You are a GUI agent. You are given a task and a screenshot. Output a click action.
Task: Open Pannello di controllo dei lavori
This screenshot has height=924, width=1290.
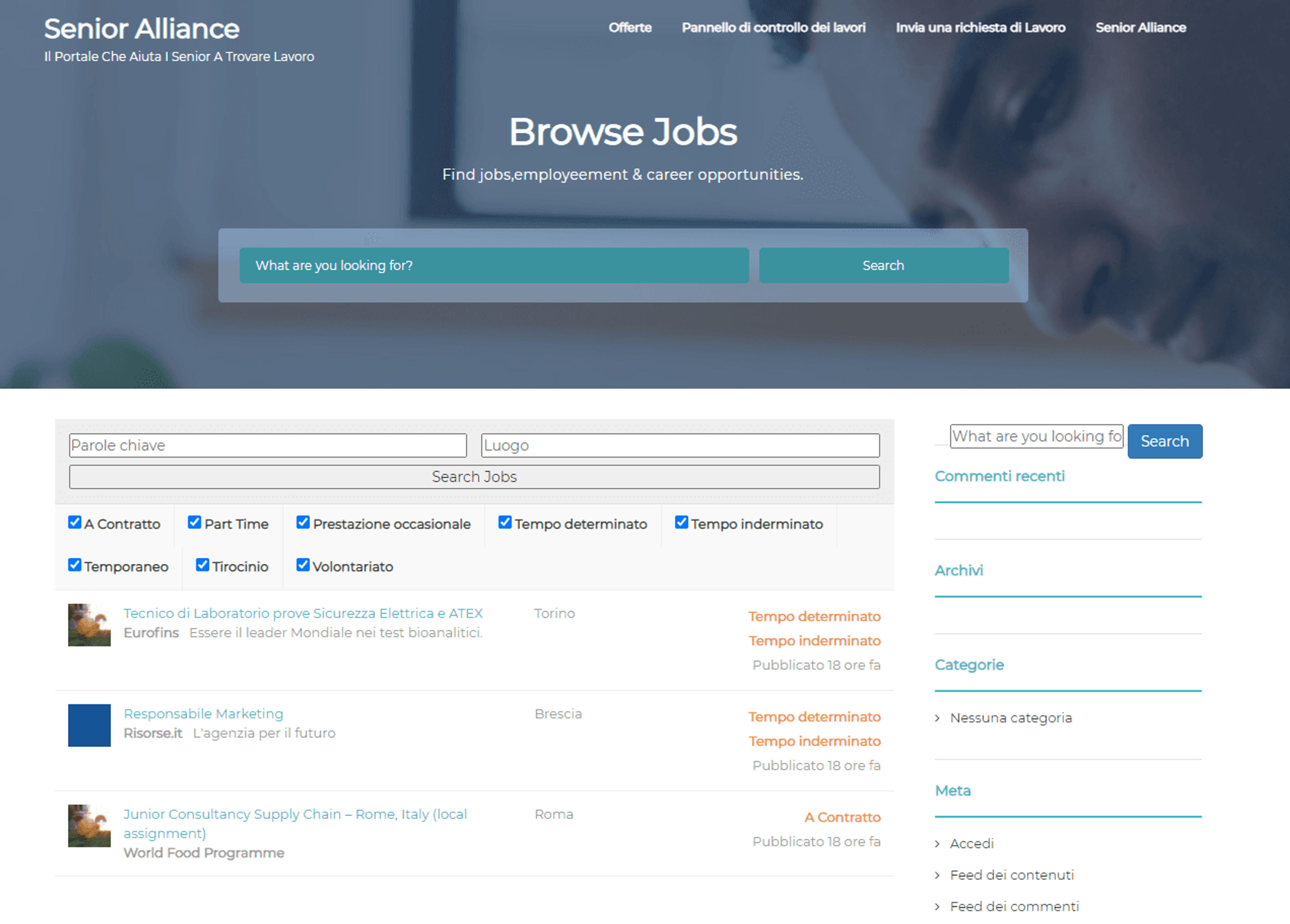[774, 27]
